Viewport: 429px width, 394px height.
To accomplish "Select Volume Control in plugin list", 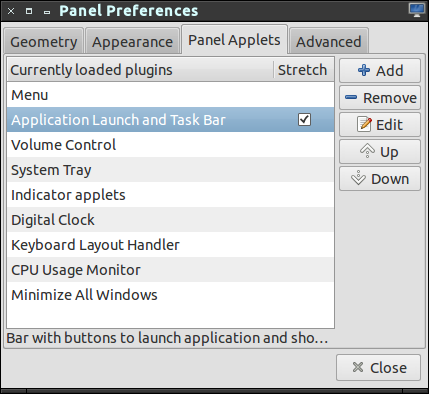I will [x=170, y=145].
